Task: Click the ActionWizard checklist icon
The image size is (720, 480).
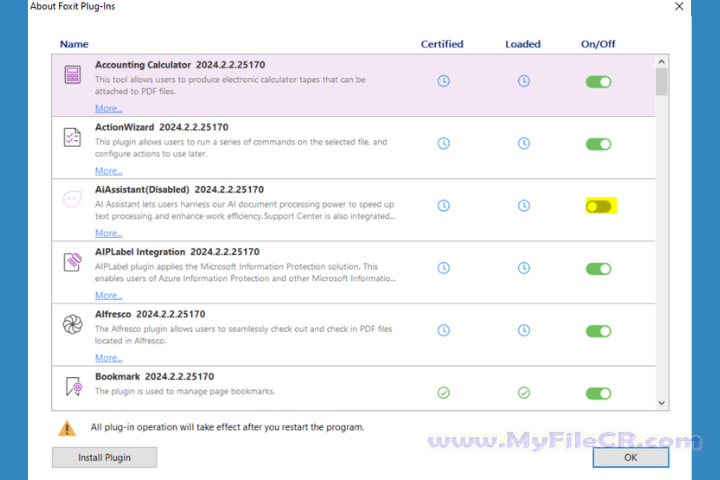Action: (72, 137)
